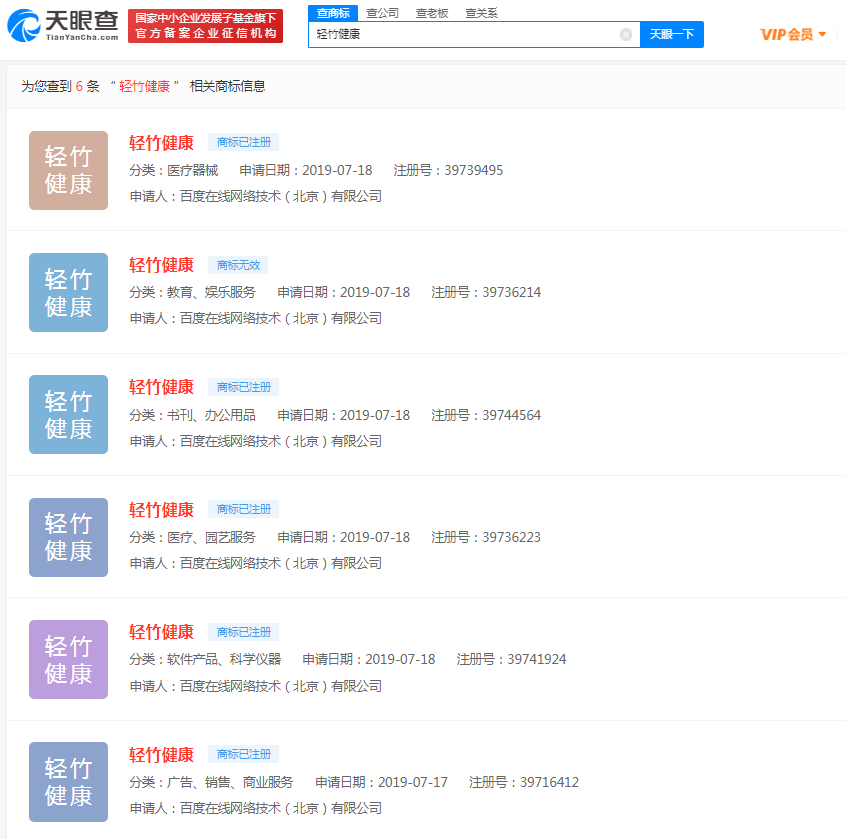Open the 轻竹健康 entry registered 2019-07-17

(x=162, y=754)
